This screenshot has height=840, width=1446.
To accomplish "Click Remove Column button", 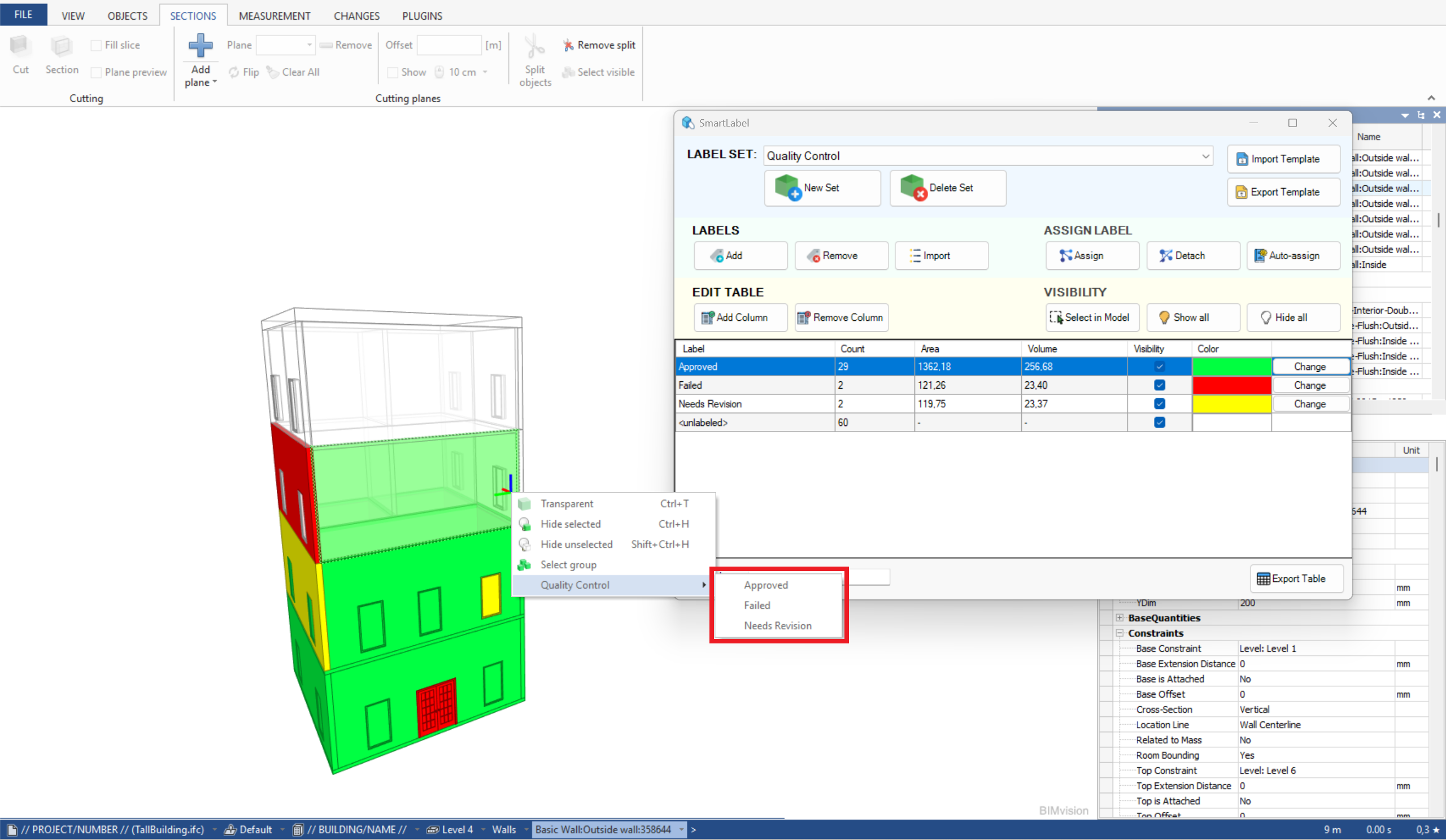I will pyautogui.click(x=841, y=317).
